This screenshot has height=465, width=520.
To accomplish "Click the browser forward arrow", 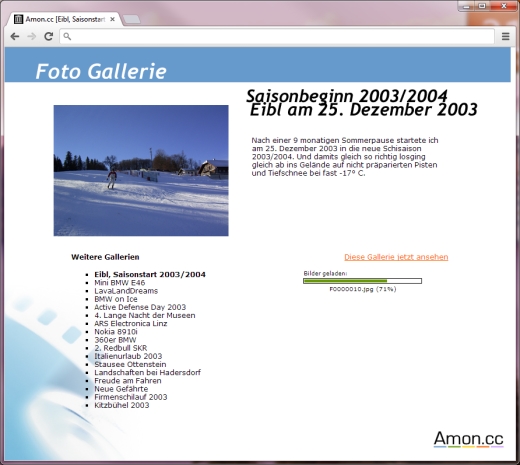I will [32, 36].
